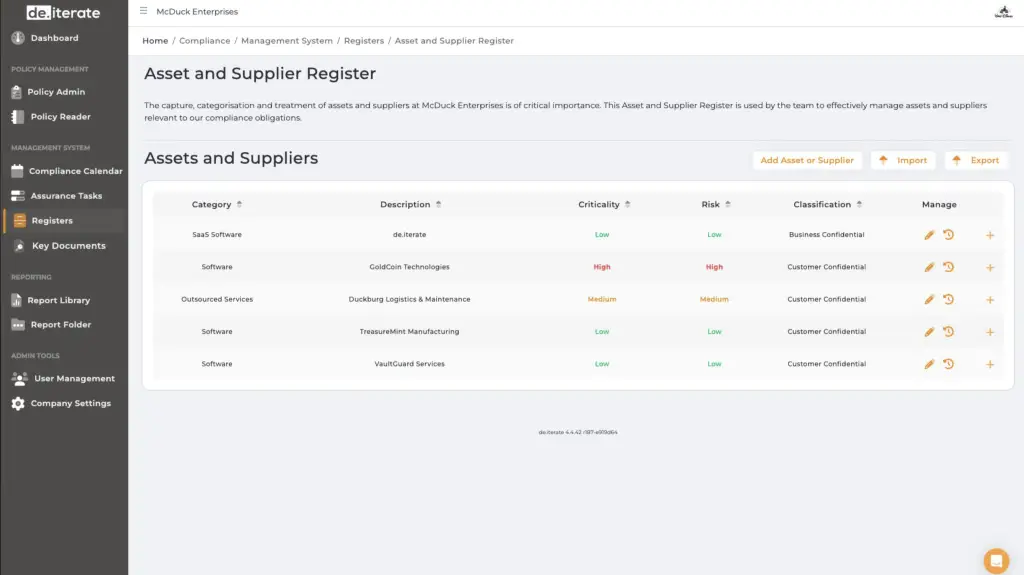Click the Compliance Calendar icon
1024x575 pixels.
pyautogui.click(x=17, y=171)
